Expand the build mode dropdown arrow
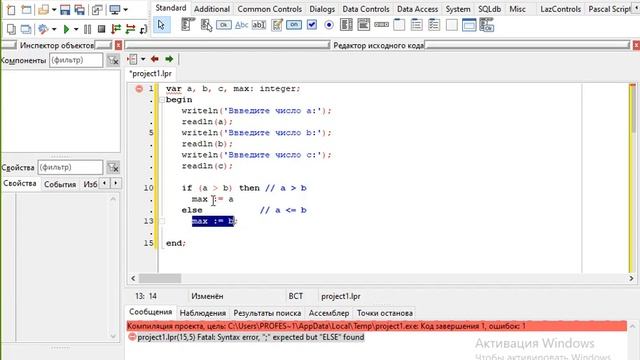 (54, 29)
